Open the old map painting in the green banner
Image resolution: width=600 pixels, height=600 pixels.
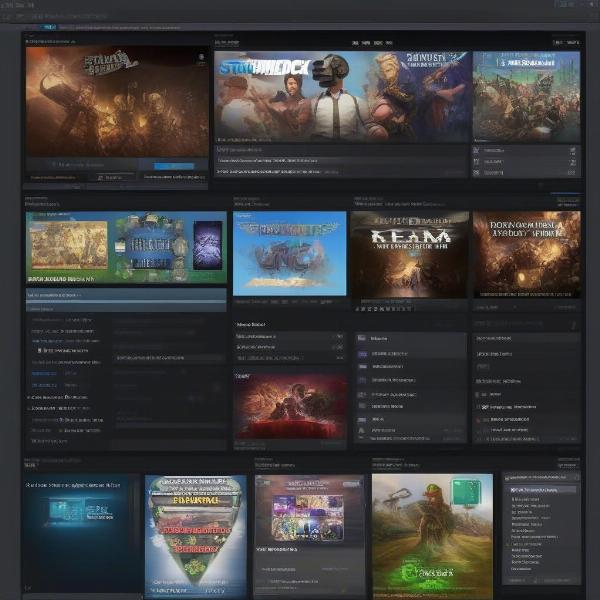click(69, 245)
